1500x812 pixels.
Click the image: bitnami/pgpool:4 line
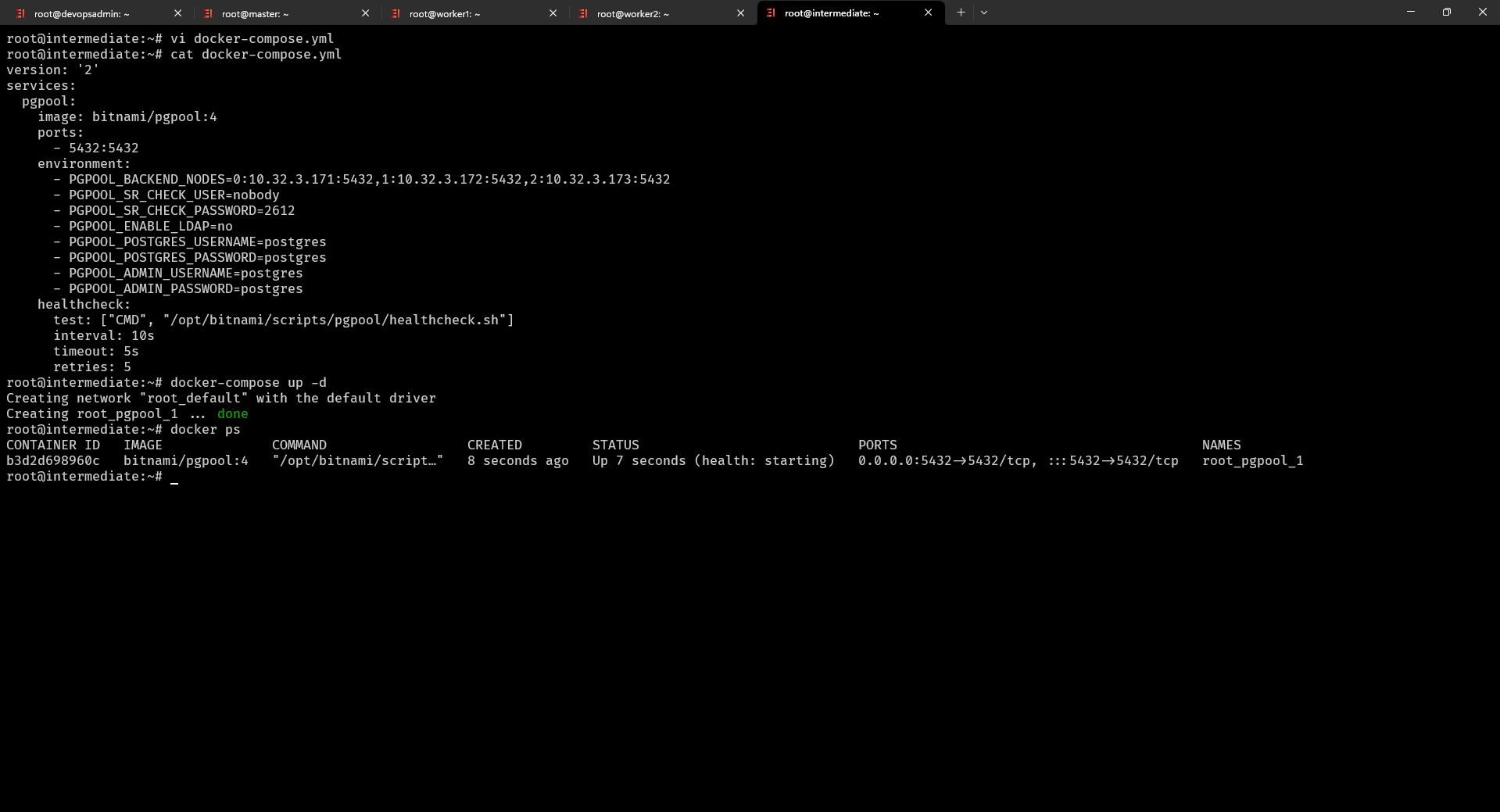[127, 117]
